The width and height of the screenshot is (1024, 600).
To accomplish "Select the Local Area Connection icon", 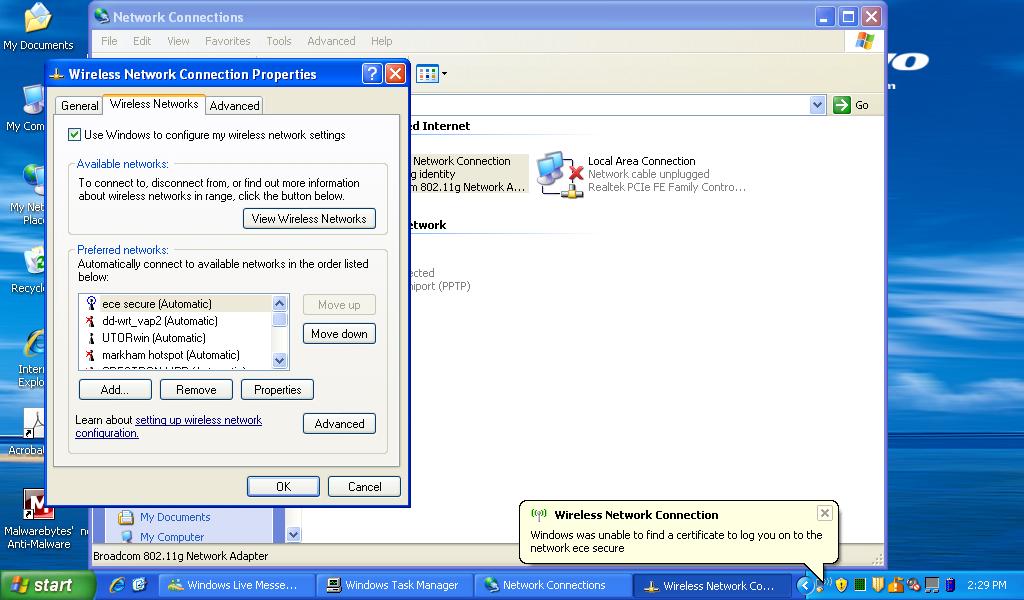I will tap(559, 174).
